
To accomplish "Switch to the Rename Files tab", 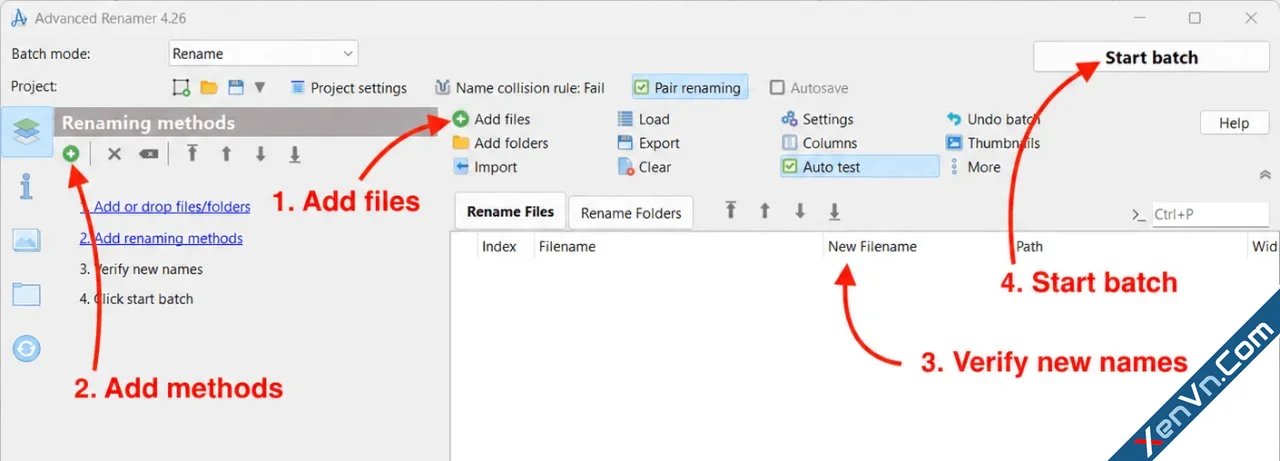I will click(x=510, y=212).
